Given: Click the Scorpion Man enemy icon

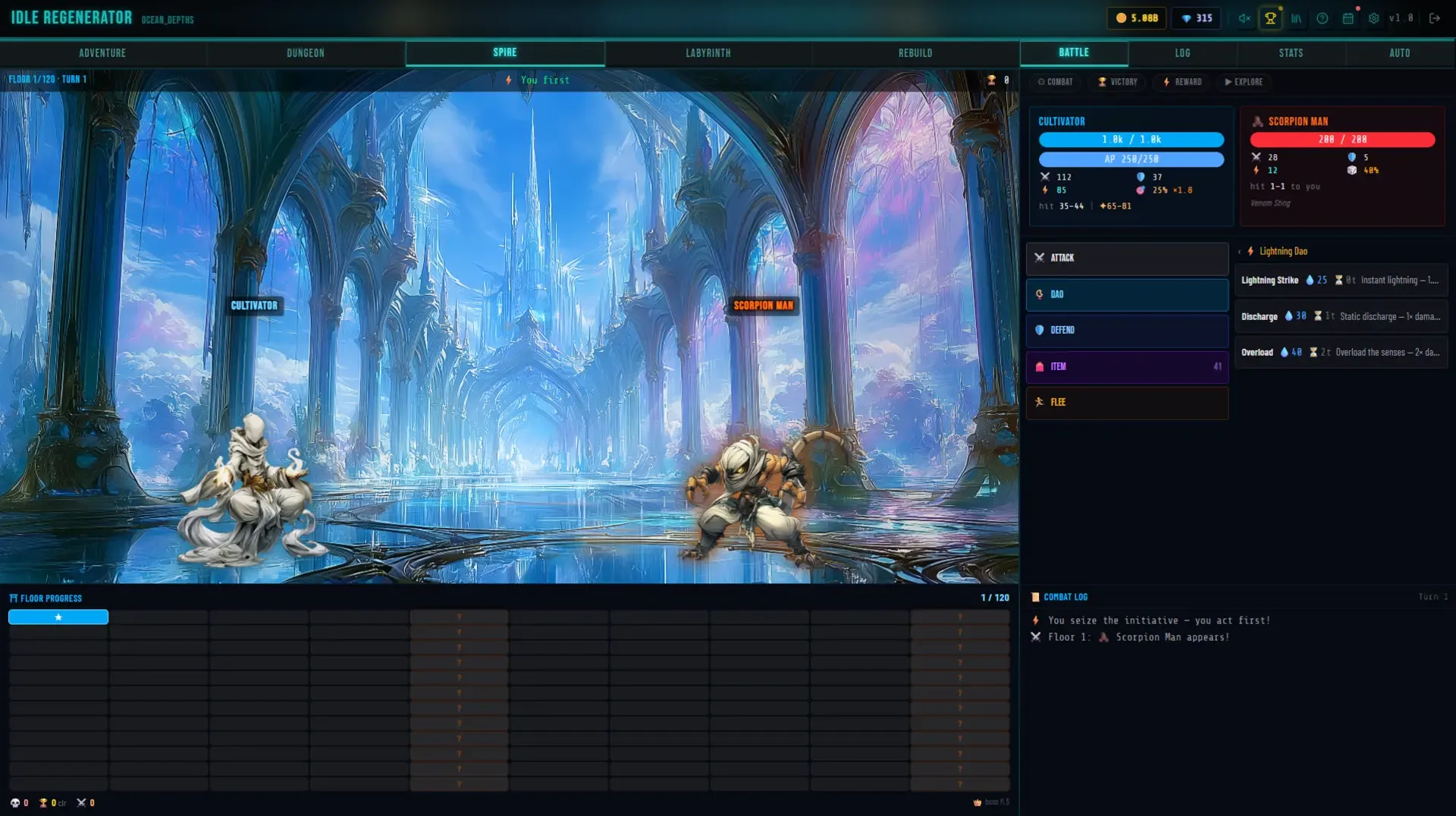Looking at the screenshot, I should click(x=1257, y=121).
